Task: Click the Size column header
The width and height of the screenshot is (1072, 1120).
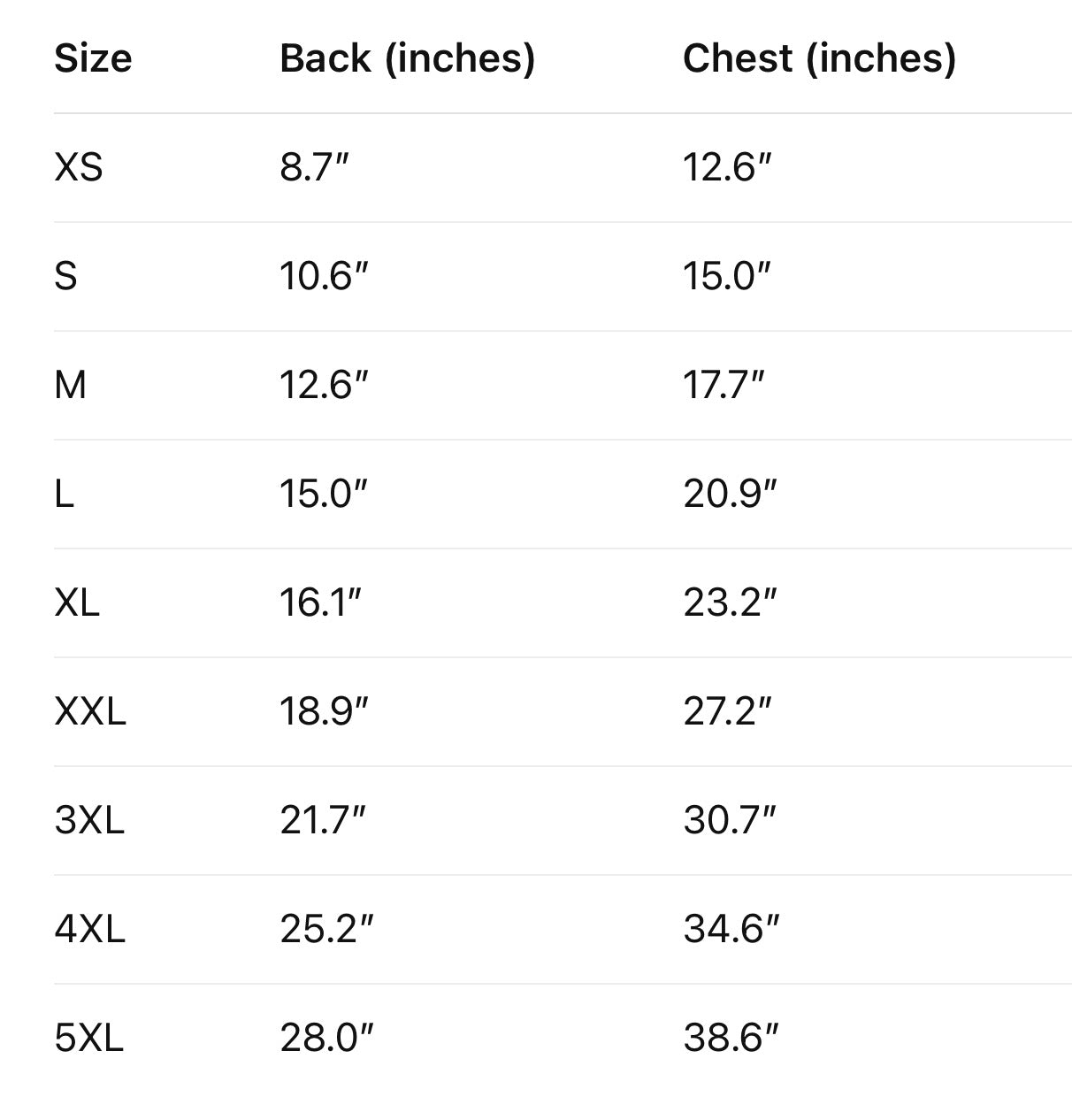Action: pyautogui.click(x=93, y=58)
